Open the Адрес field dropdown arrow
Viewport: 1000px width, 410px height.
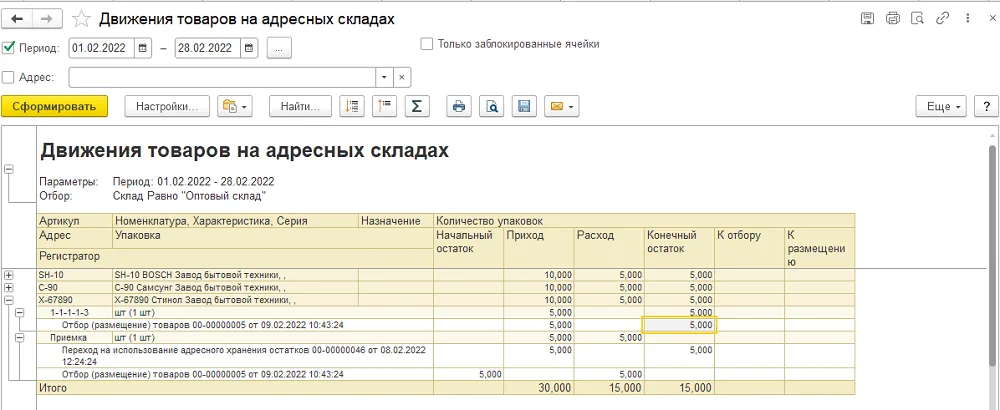pyautogui.click(x=384, y=77)
